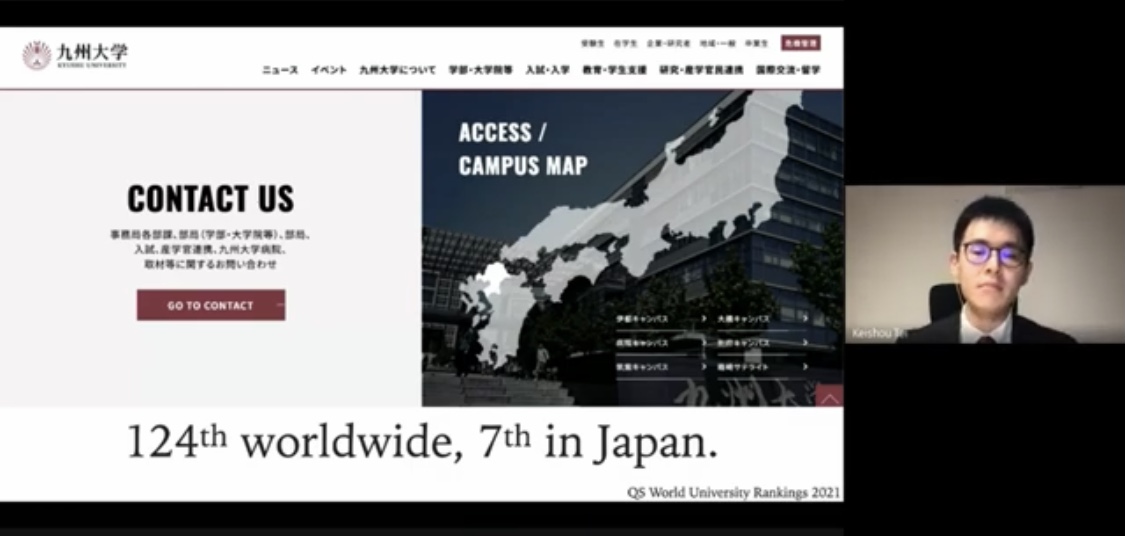Click the 'QS World University Rankings 2021' citation
1125x536 pixels.
(x=734, y=493)
